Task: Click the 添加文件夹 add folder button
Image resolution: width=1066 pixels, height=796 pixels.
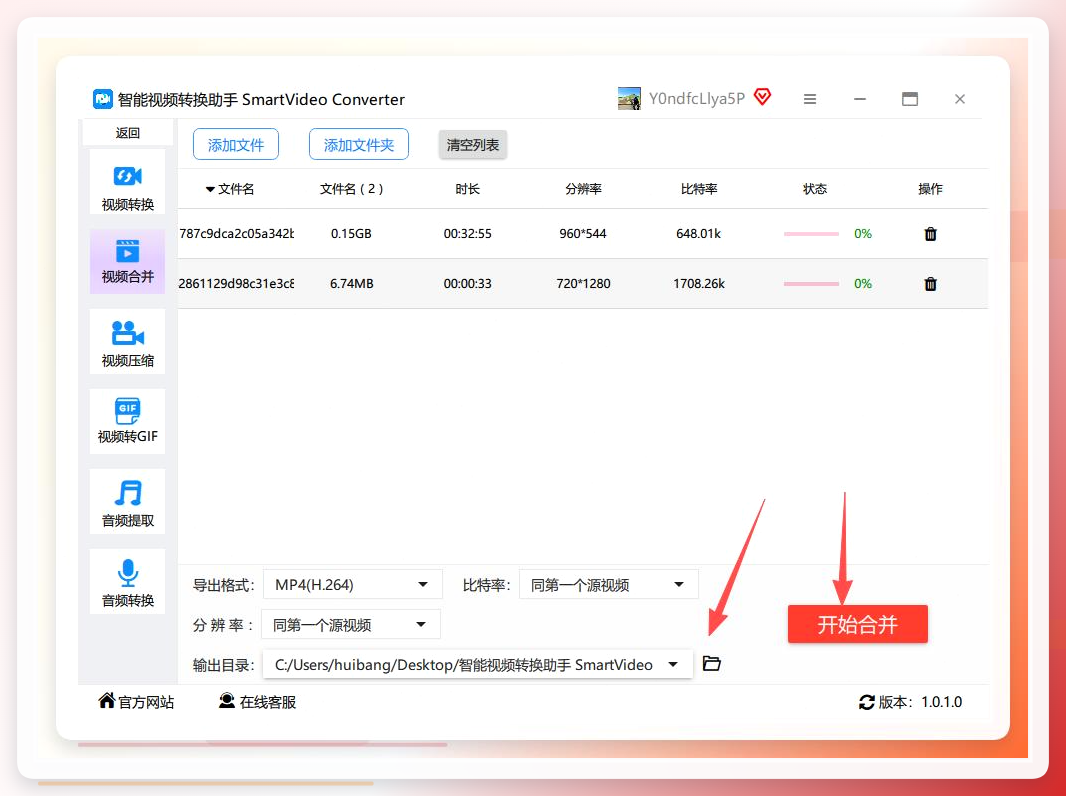Action: pyautogui.click(x=358, y=145)
